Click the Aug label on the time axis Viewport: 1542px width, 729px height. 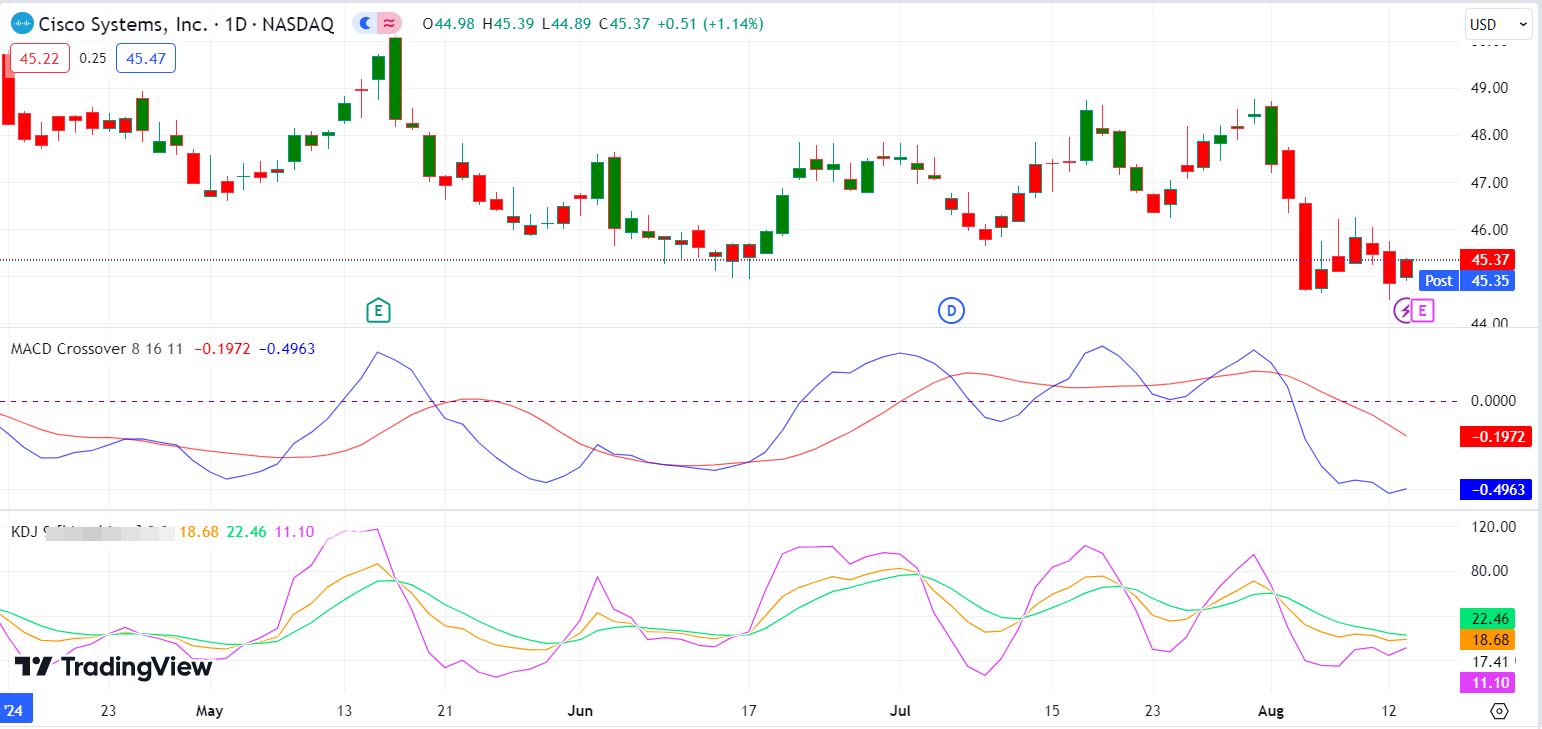1271,711
